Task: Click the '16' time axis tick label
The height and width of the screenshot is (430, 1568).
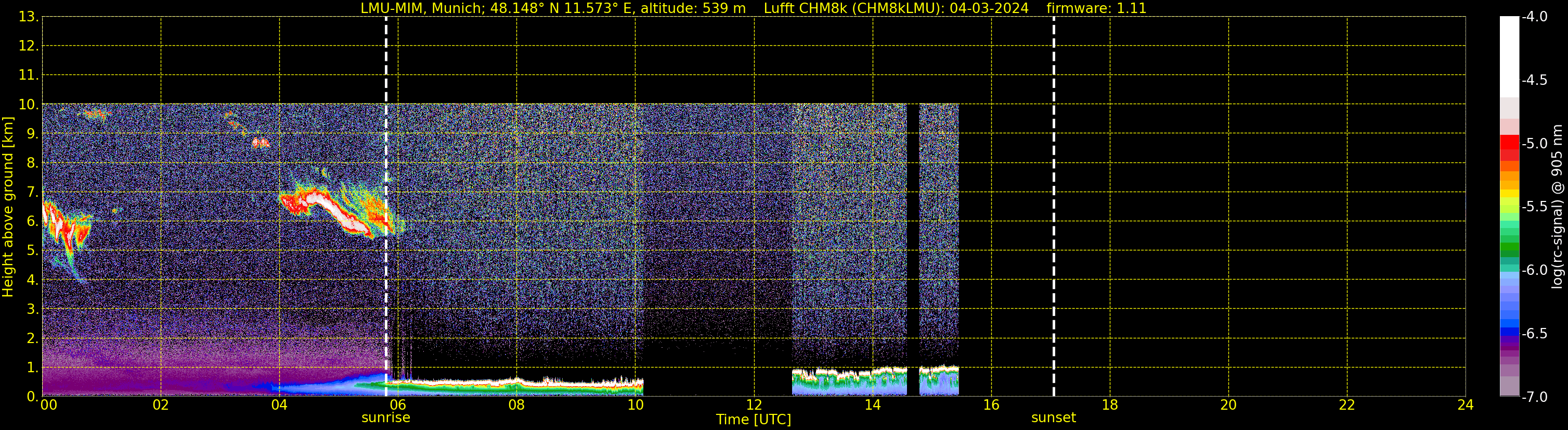Action: pos(992,405)
